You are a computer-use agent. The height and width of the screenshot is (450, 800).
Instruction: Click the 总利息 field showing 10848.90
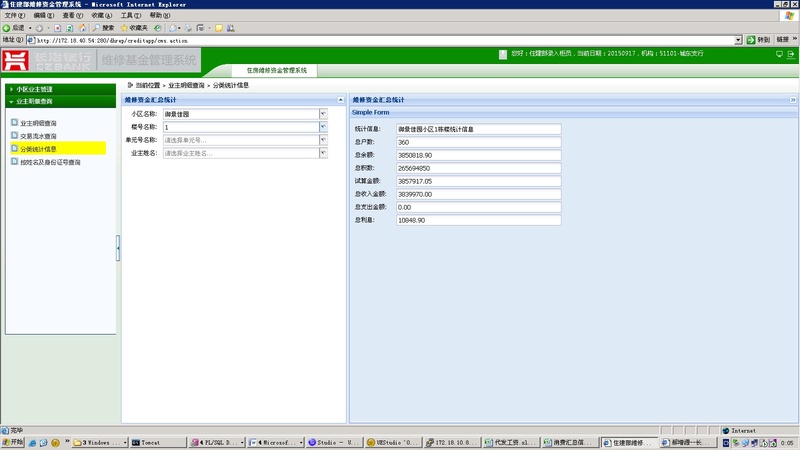click(479, 220)
